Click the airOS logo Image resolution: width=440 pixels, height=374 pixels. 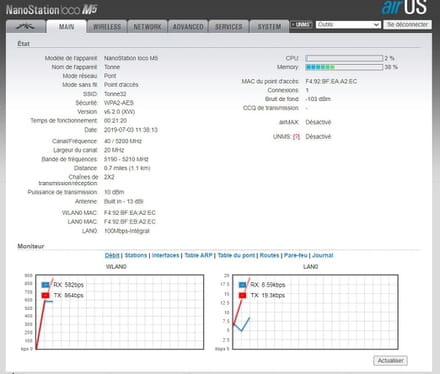404,7
